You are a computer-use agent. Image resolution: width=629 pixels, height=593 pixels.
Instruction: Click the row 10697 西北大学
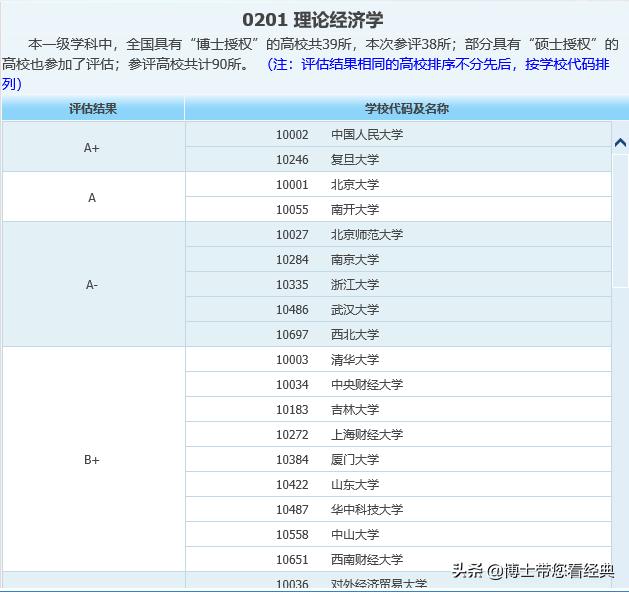398,334
